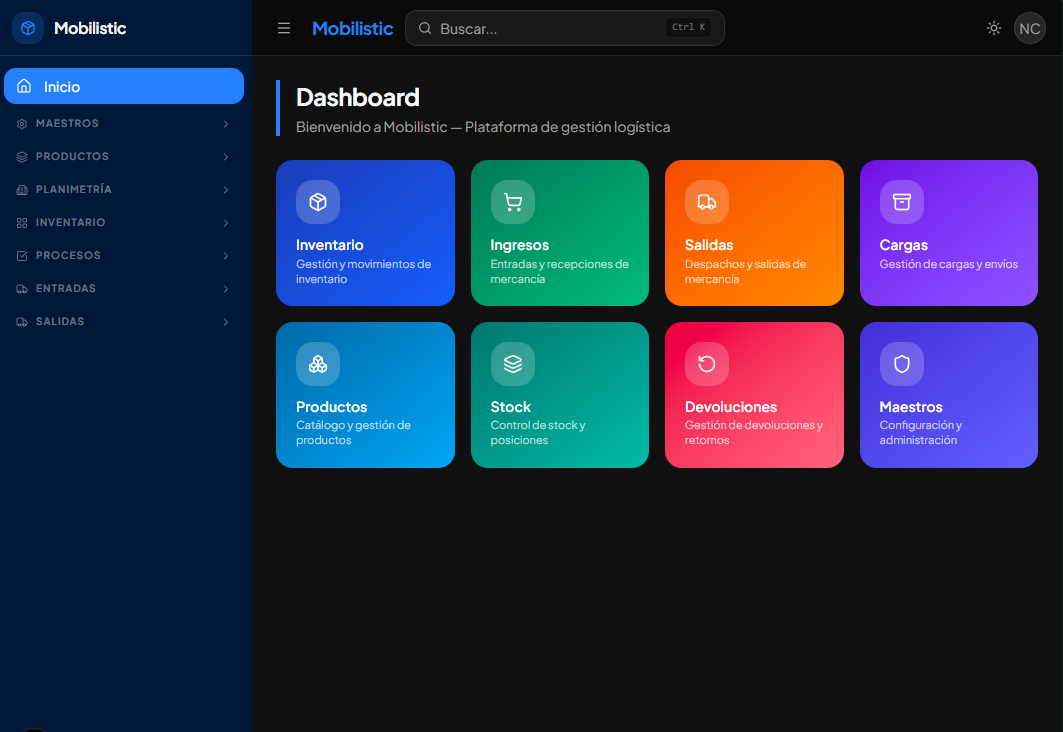
Task: Click the gear icon next to MAESTROS
Action: [22, 124]
